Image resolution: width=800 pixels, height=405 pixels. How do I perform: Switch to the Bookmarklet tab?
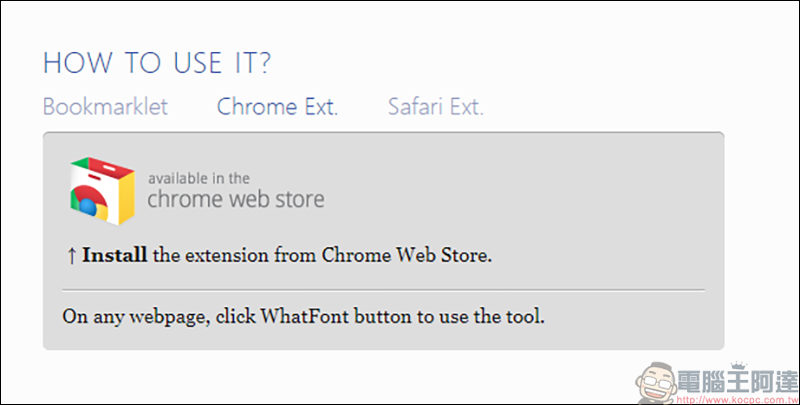[x=106, y=107]
